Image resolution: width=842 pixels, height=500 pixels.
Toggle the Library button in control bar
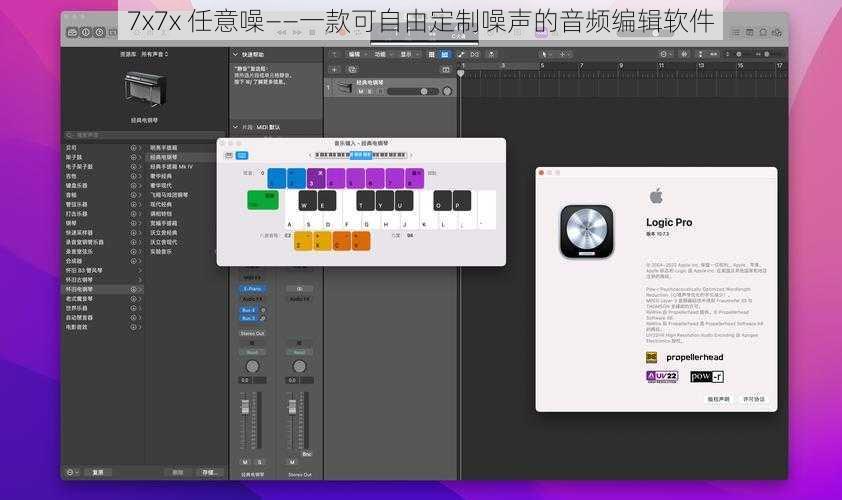(72, 33)
